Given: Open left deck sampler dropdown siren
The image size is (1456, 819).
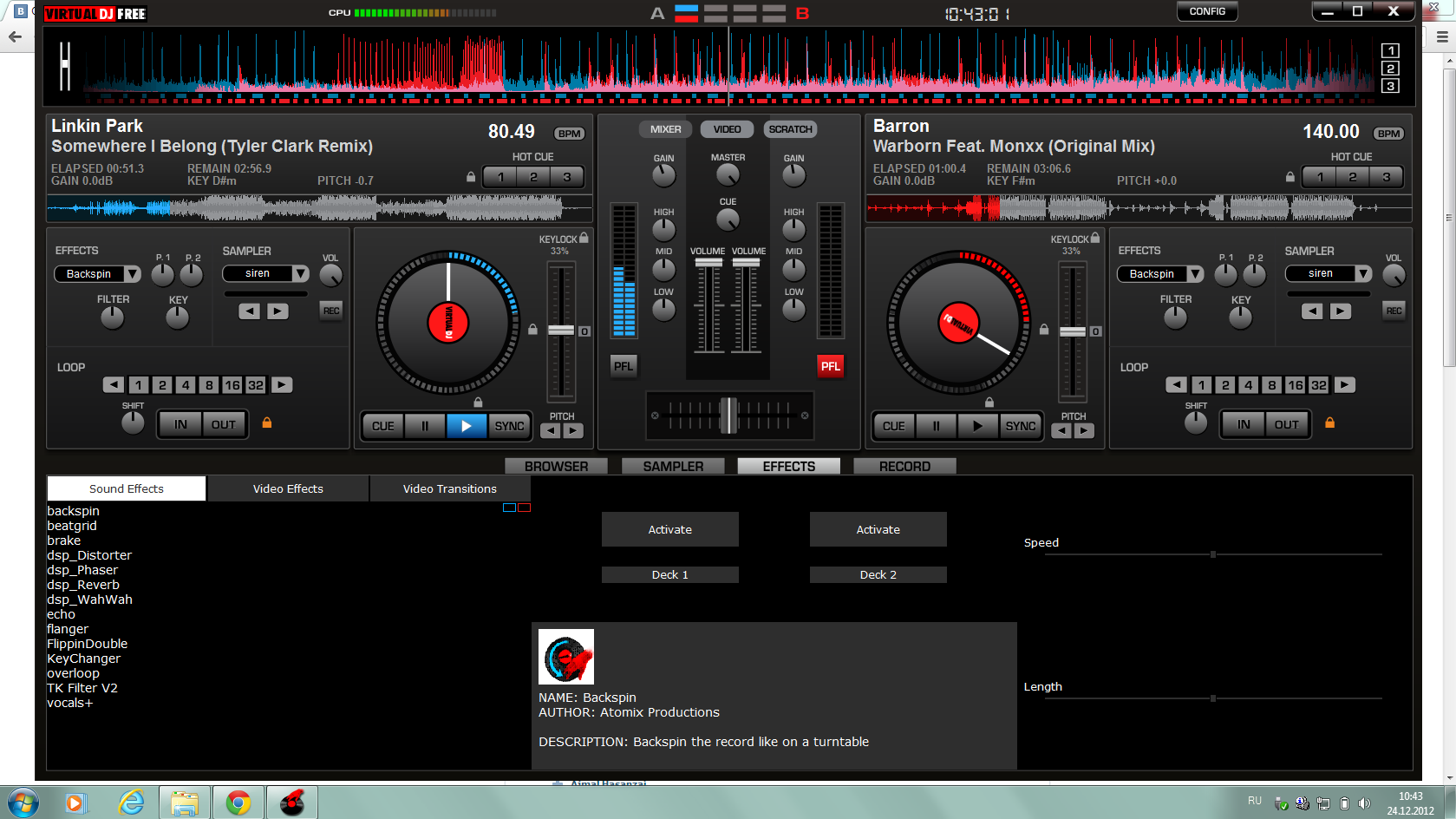Looking at the screenshot, I should [x=265, y=273].
